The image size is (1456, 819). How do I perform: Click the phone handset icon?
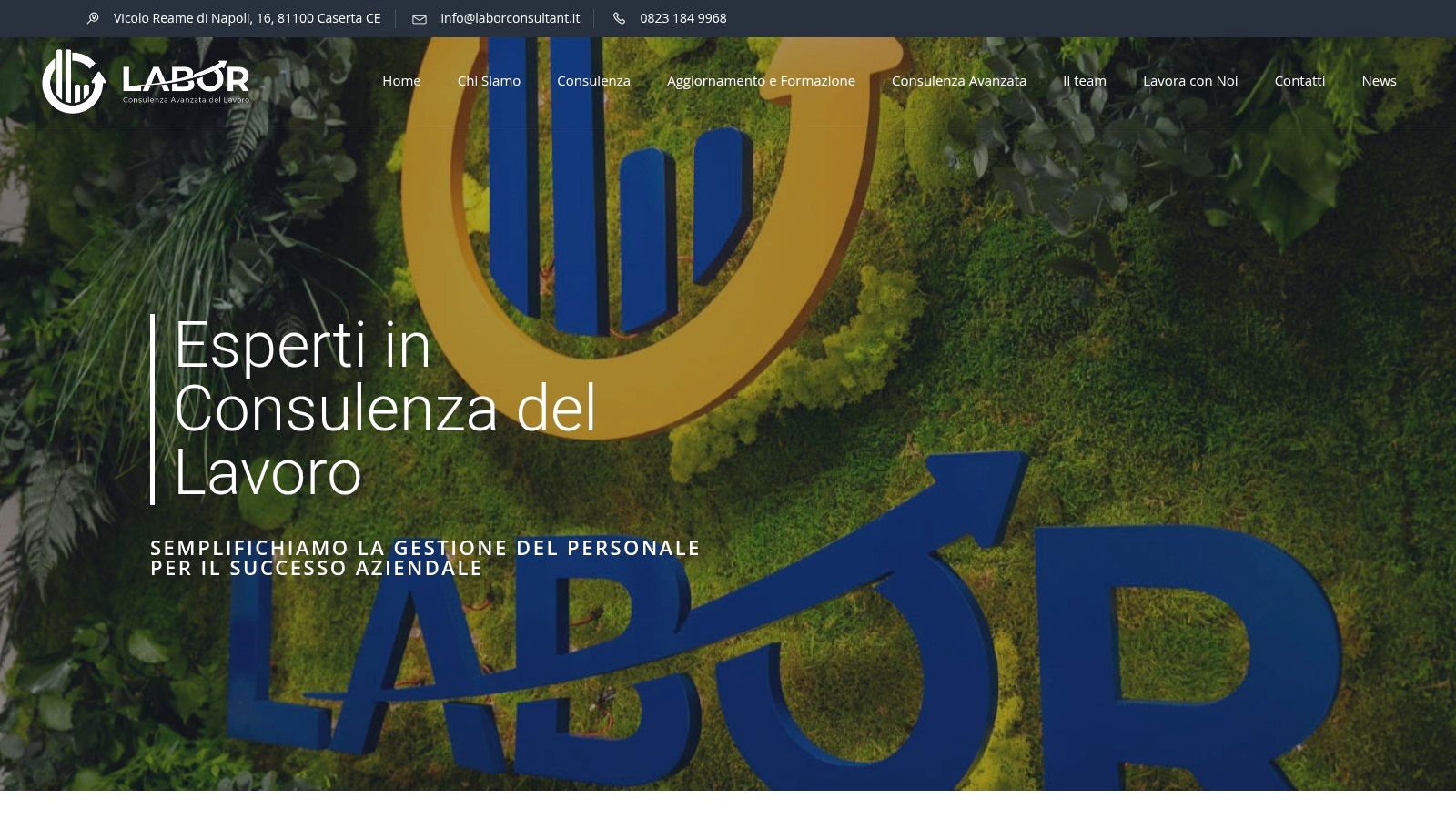(x=620, y=18)
